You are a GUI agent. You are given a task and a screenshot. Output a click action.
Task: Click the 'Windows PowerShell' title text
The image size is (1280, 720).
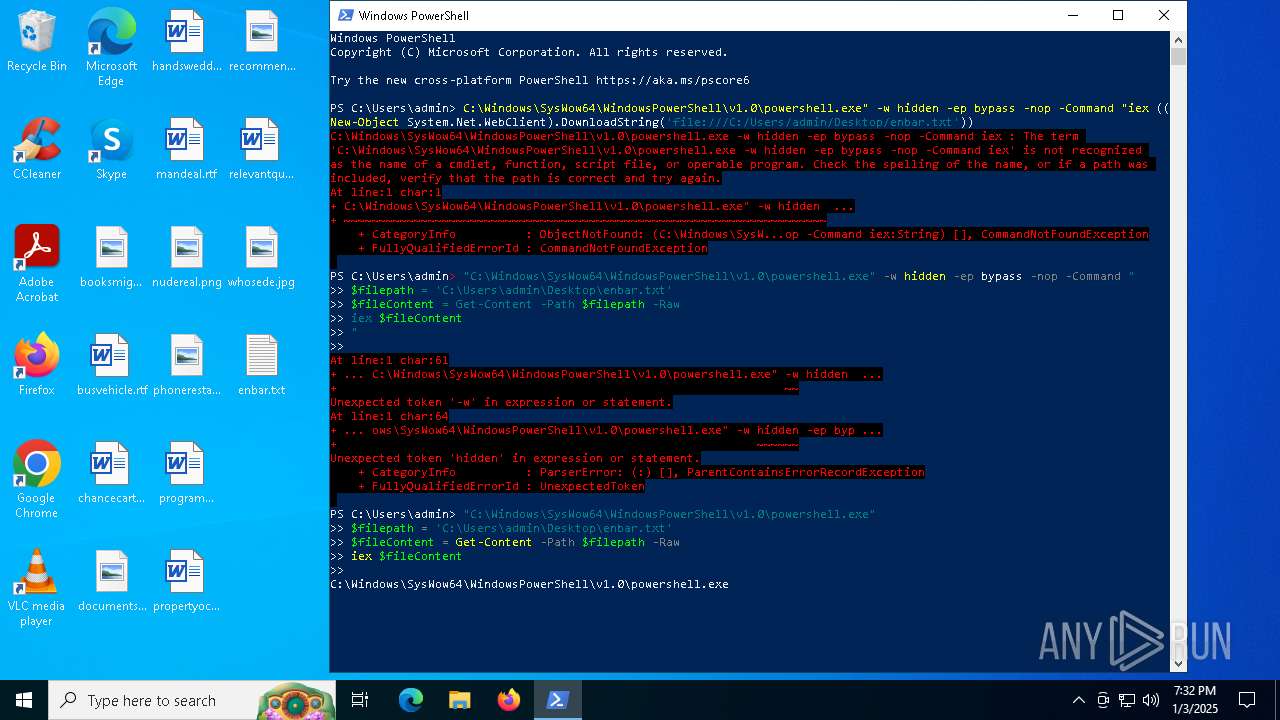click(414, 15)
